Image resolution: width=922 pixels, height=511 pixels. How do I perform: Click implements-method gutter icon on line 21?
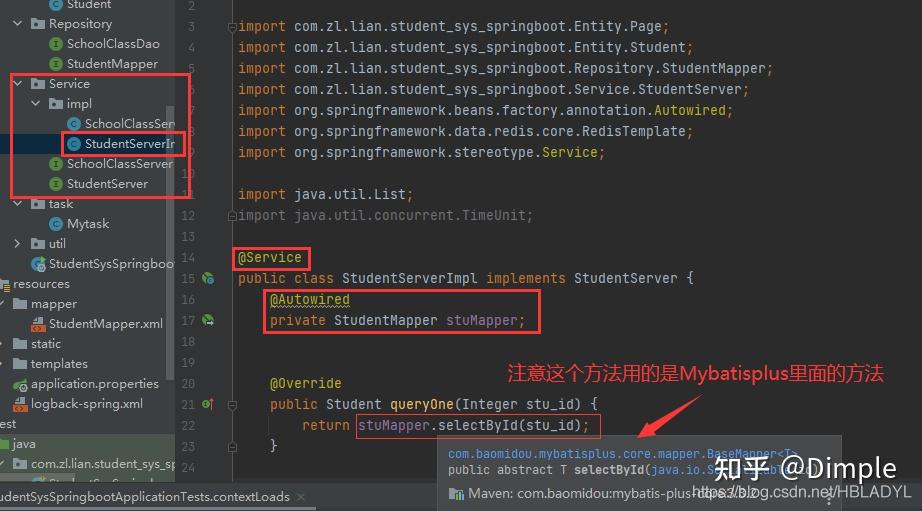(208, 404)
